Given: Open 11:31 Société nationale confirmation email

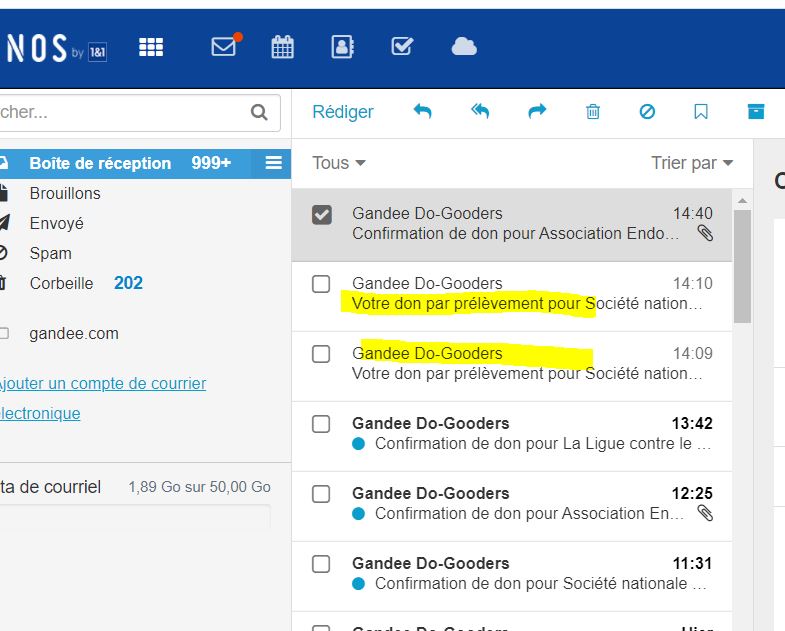Looking at the screenshot, I should [512, 576].
